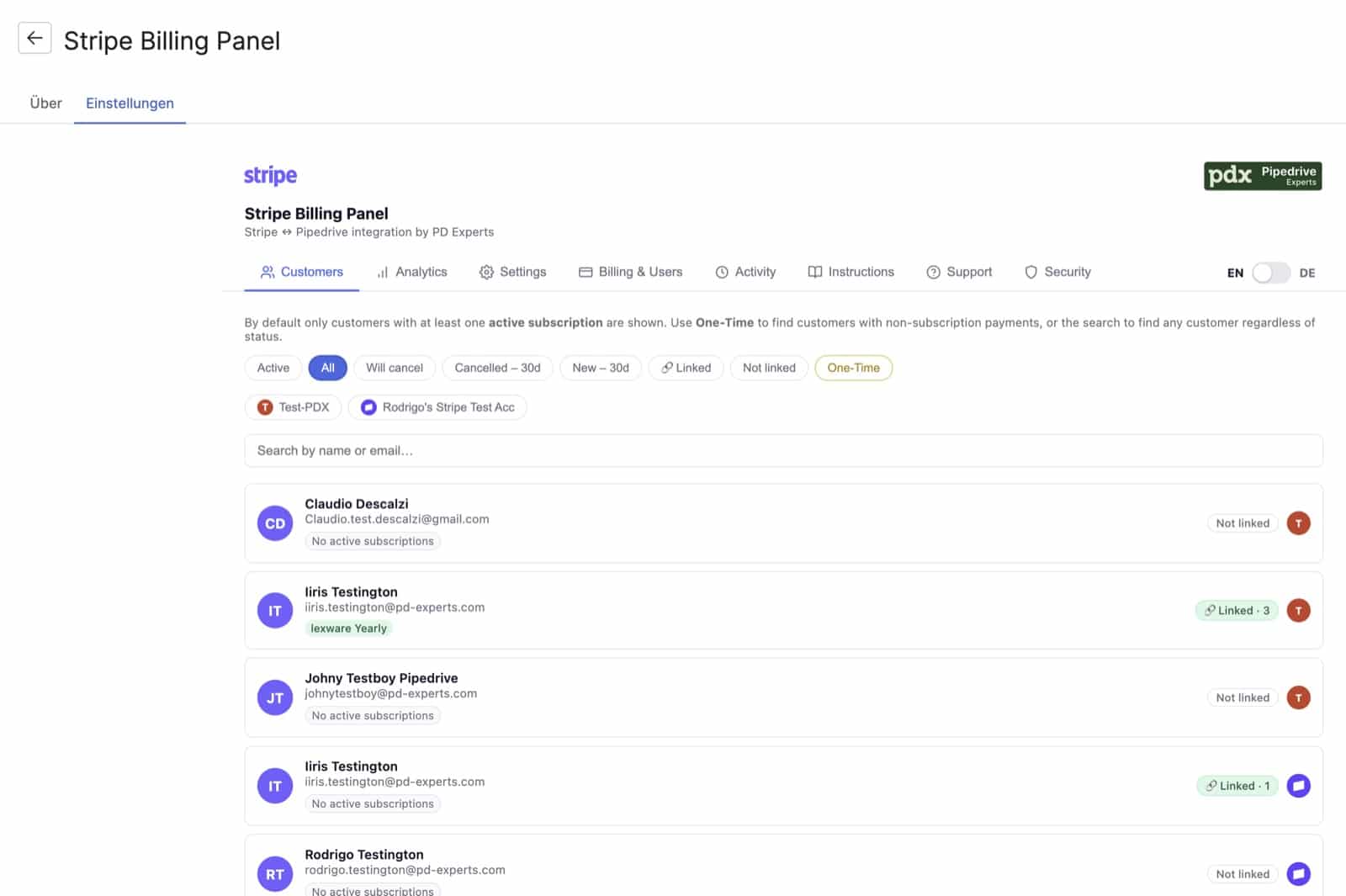Filter by Rodrigo's Stripe Test Acc
The image size is (1346, 896).
(437, 407)
